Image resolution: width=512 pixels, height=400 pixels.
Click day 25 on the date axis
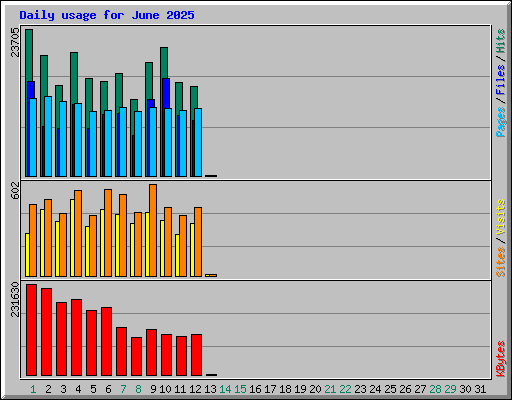click(390, 389)
